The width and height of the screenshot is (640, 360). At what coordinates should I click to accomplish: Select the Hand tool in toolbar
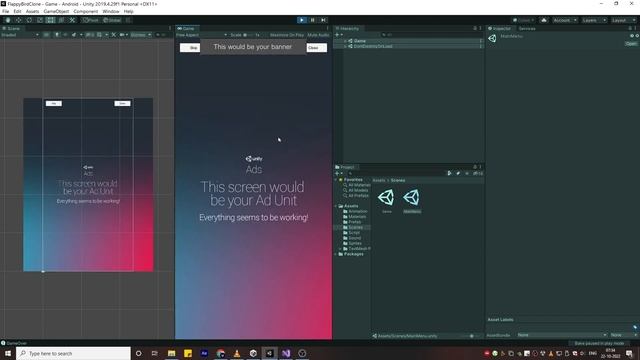[8, 20]
